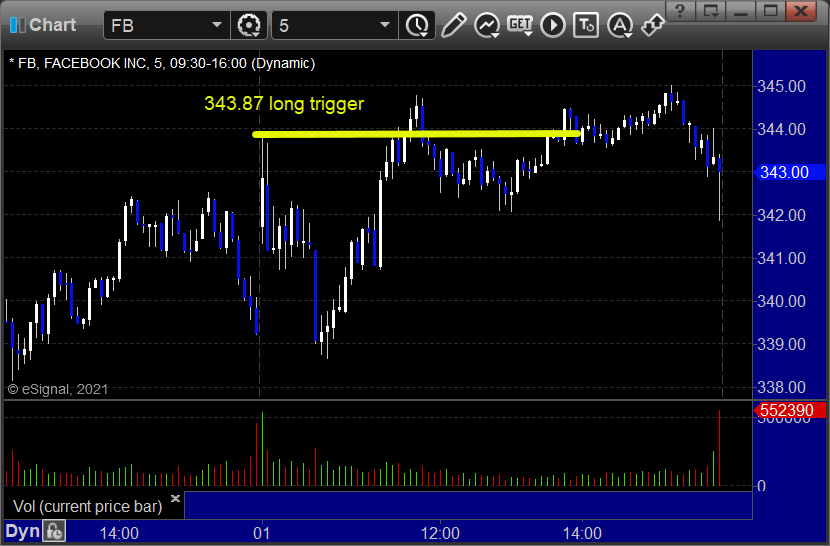
Task: Select the 343.87 long trigger annotation
Action: click(x=284, y=103)
